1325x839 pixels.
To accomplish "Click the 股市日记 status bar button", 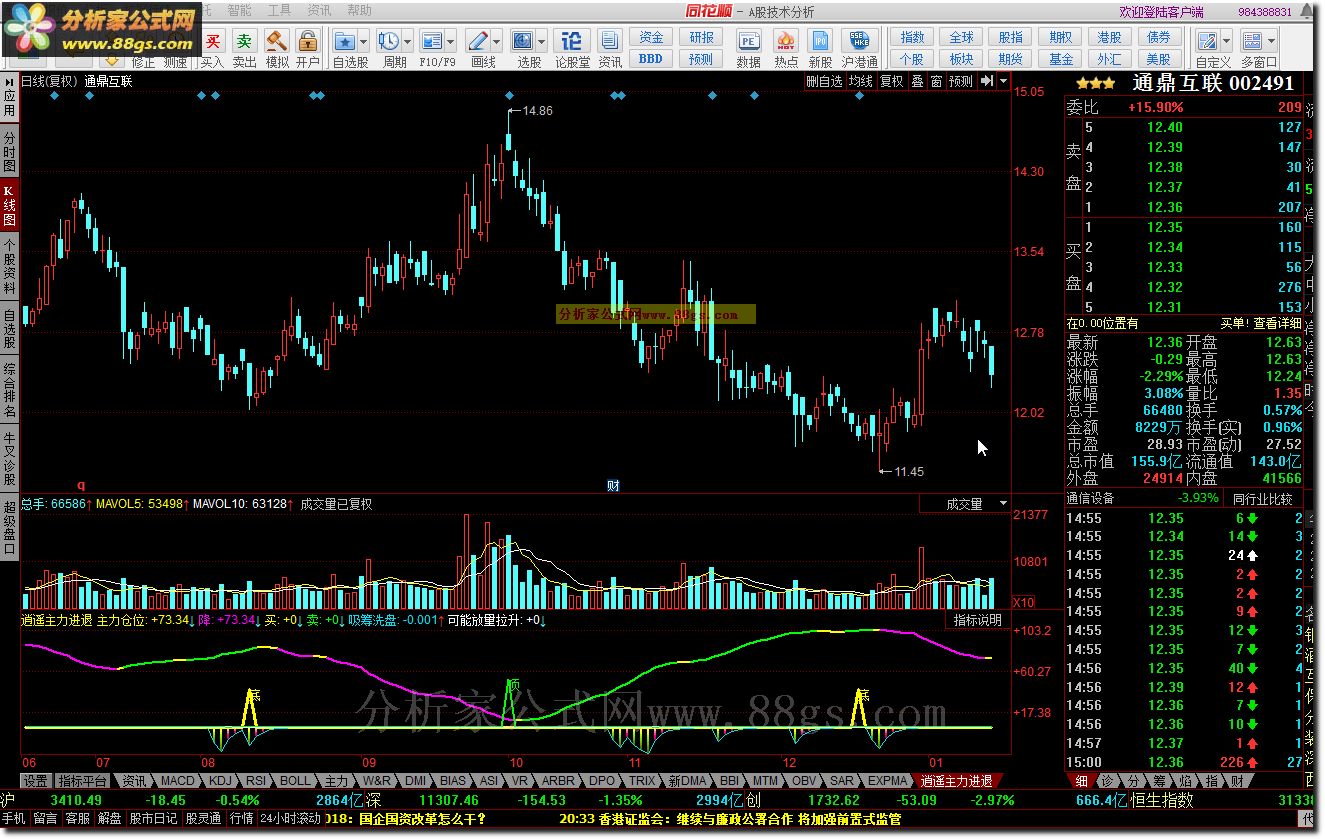I will pyautogui.click(x=154, y=818).
